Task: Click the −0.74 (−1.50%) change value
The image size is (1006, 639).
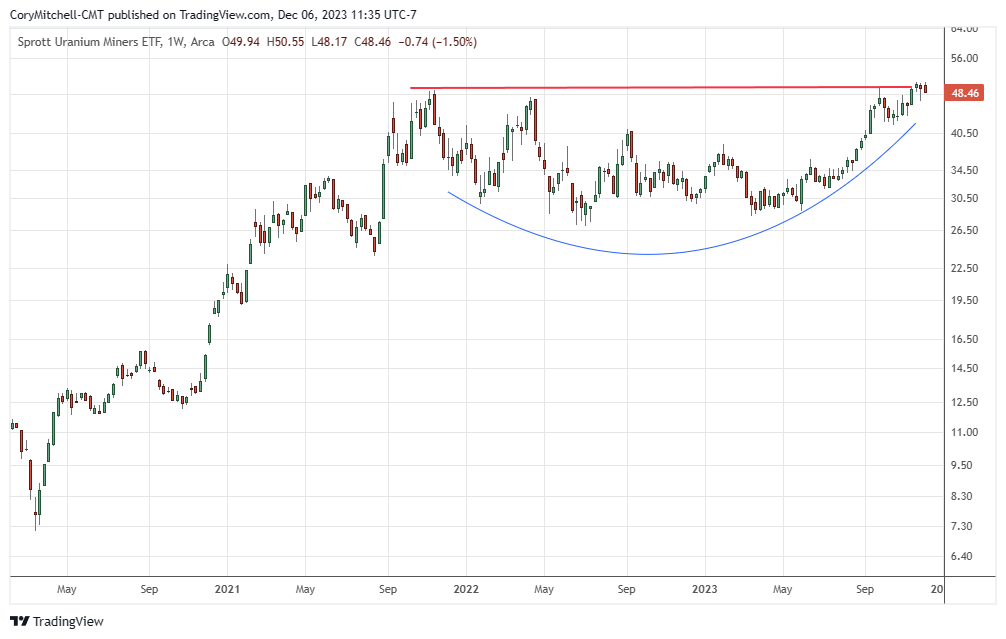Action: click(x=438, y=42)
